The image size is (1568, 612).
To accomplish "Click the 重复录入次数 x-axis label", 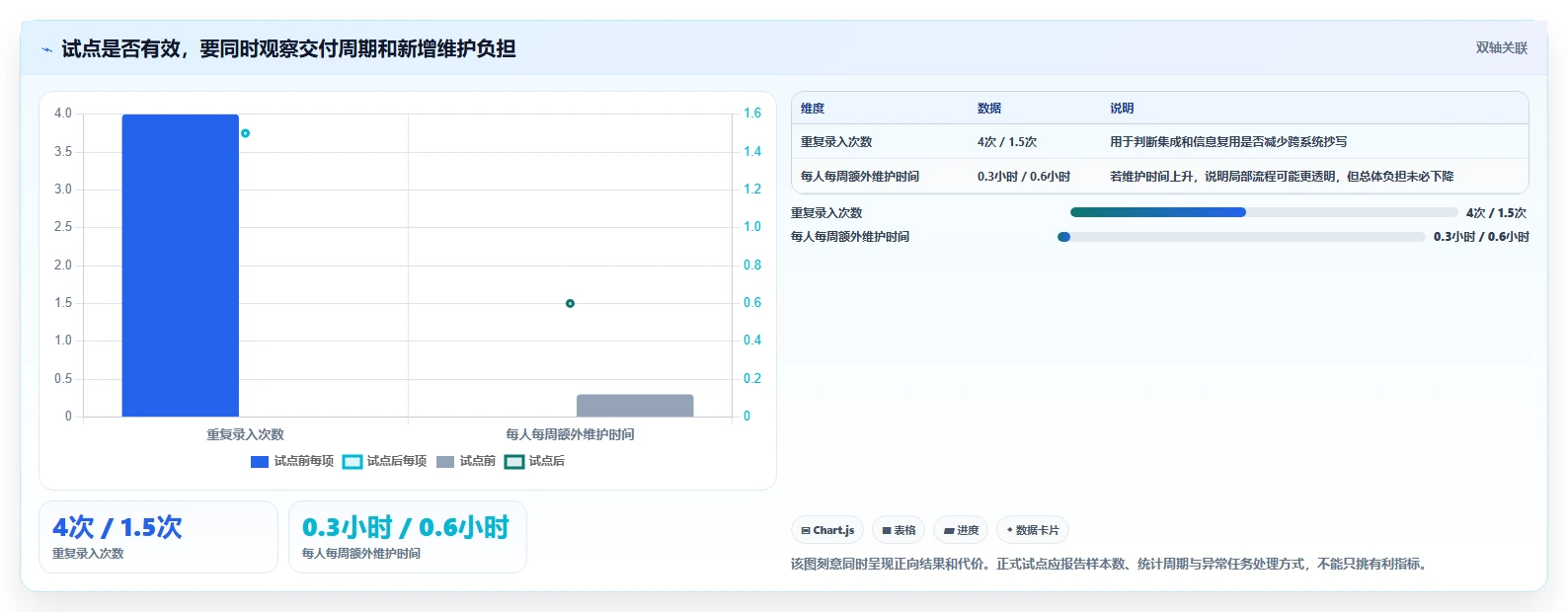I will pos(245,434).
